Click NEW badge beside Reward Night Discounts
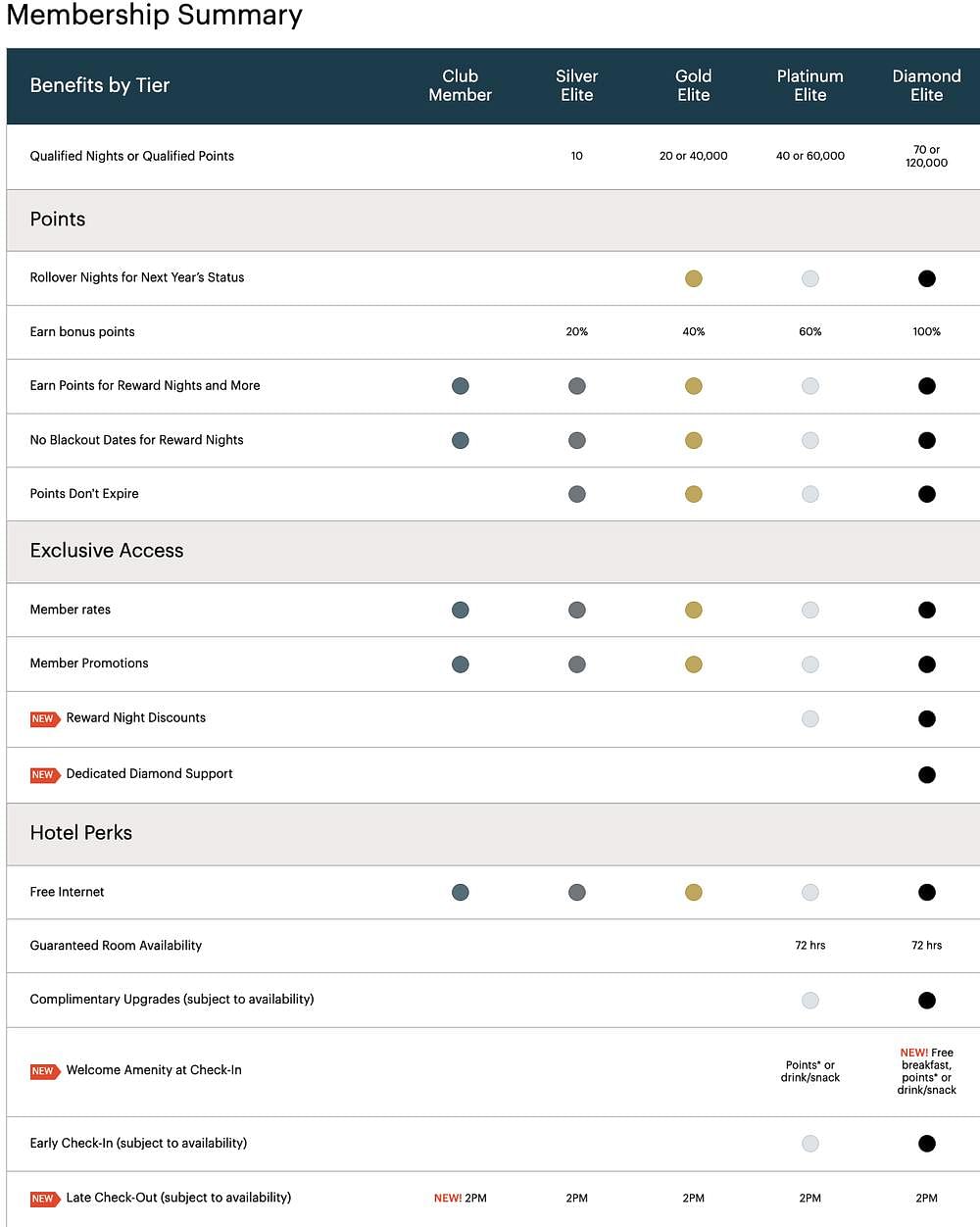This screenshot has width=980, height=1227. [43, 718]
